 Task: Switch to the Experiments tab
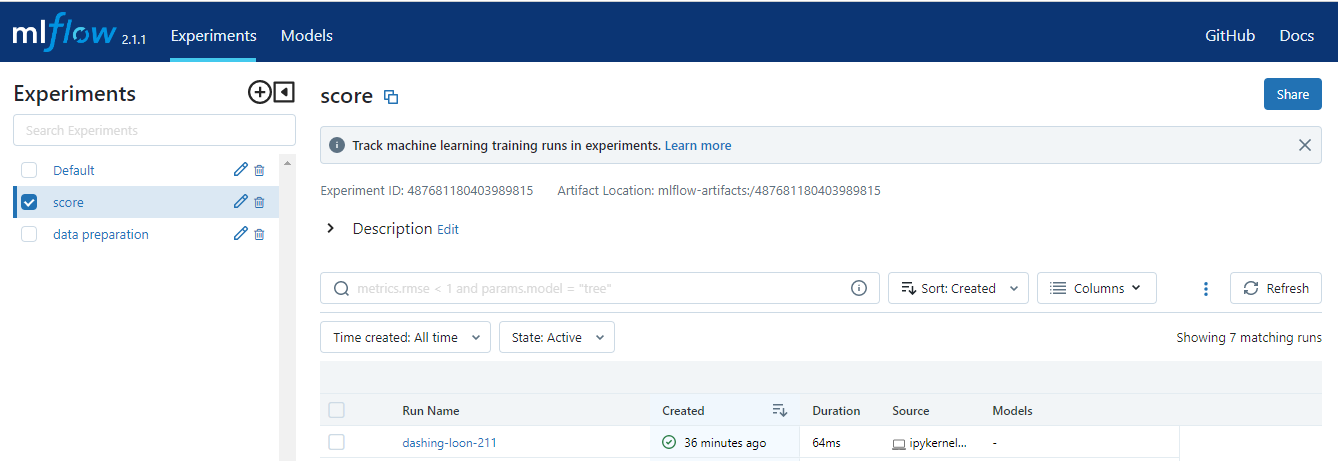213,35
